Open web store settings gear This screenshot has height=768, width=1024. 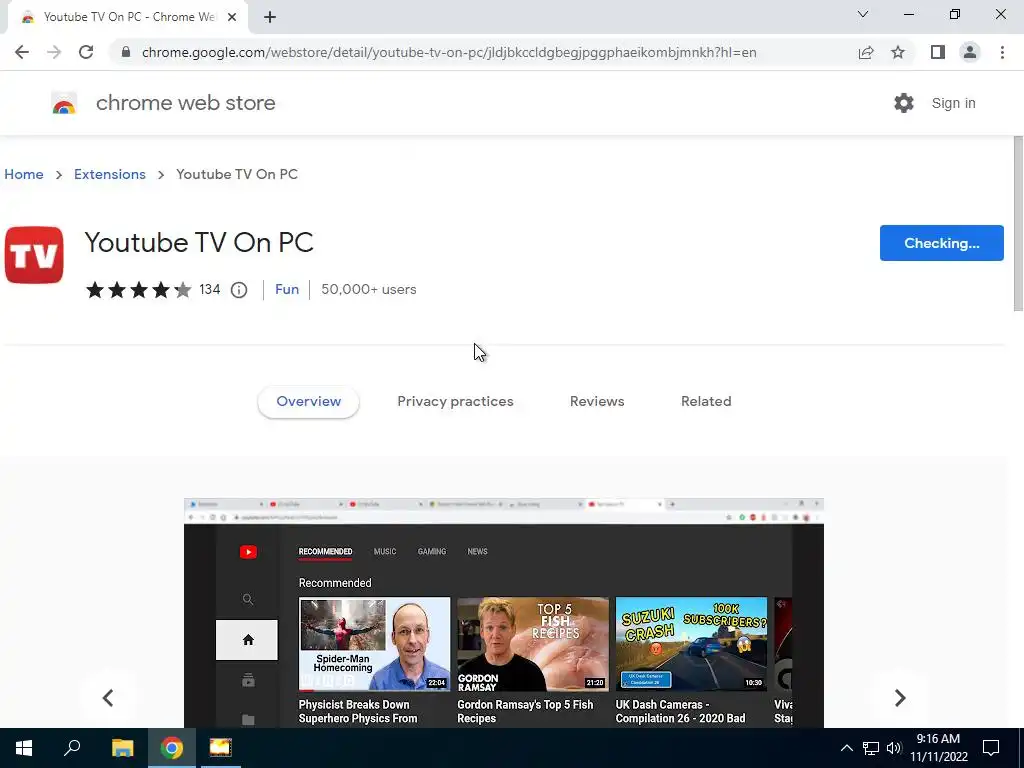pos(904,103)
